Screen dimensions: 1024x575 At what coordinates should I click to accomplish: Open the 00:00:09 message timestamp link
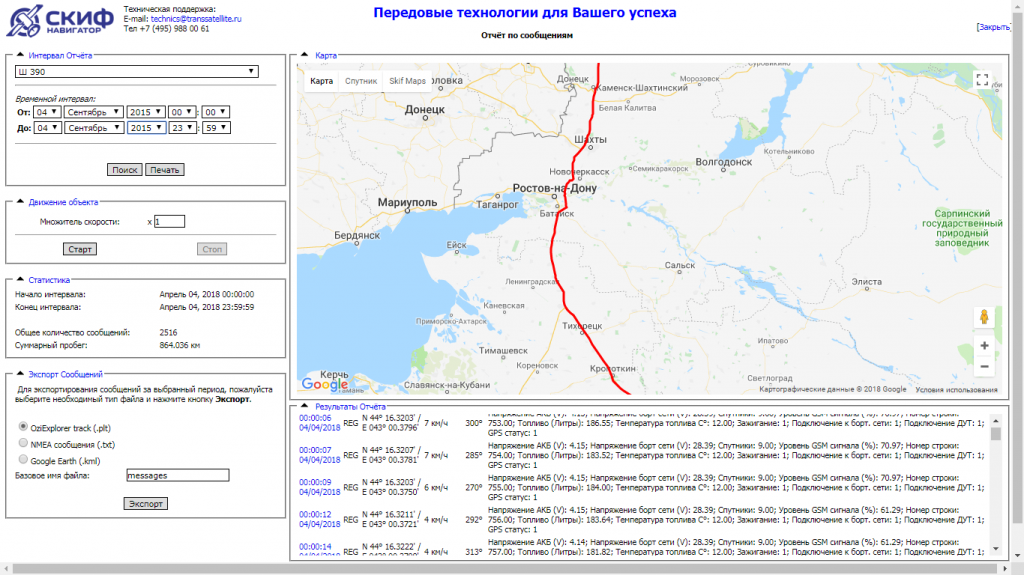[315, 482]
